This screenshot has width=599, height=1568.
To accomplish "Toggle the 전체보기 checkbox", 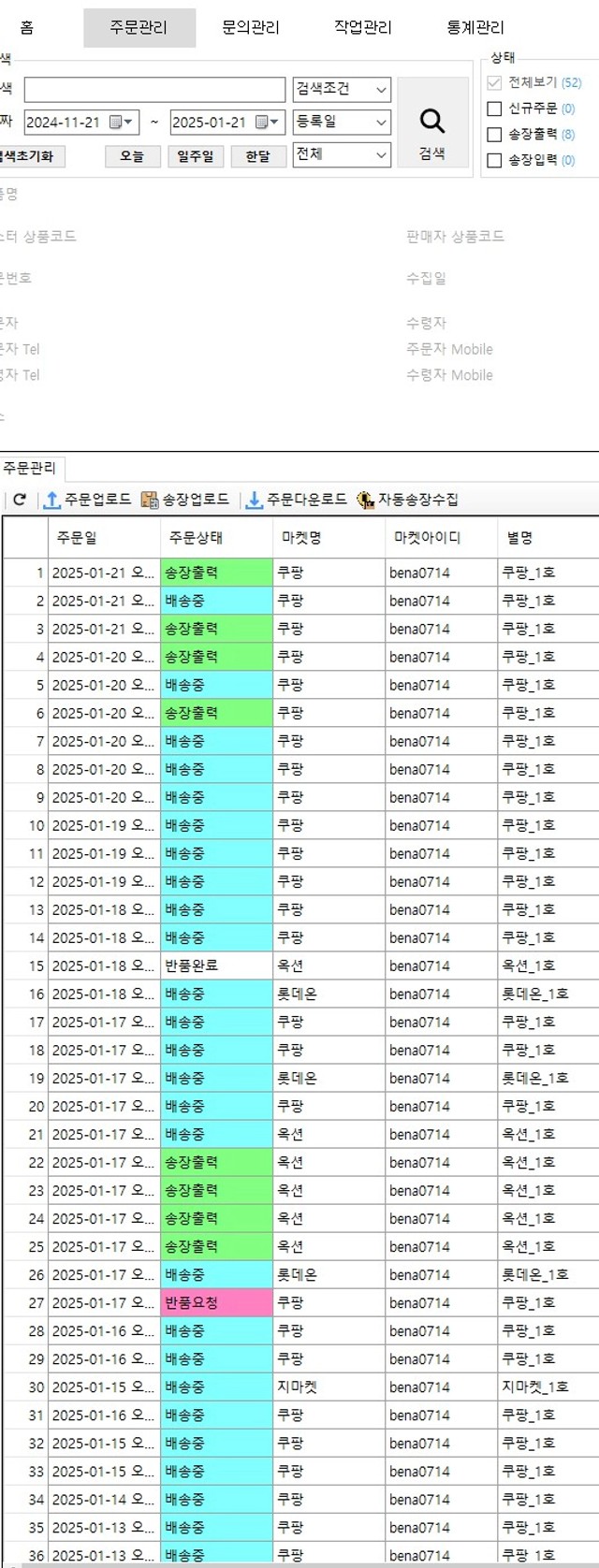I will click(494, 82).
